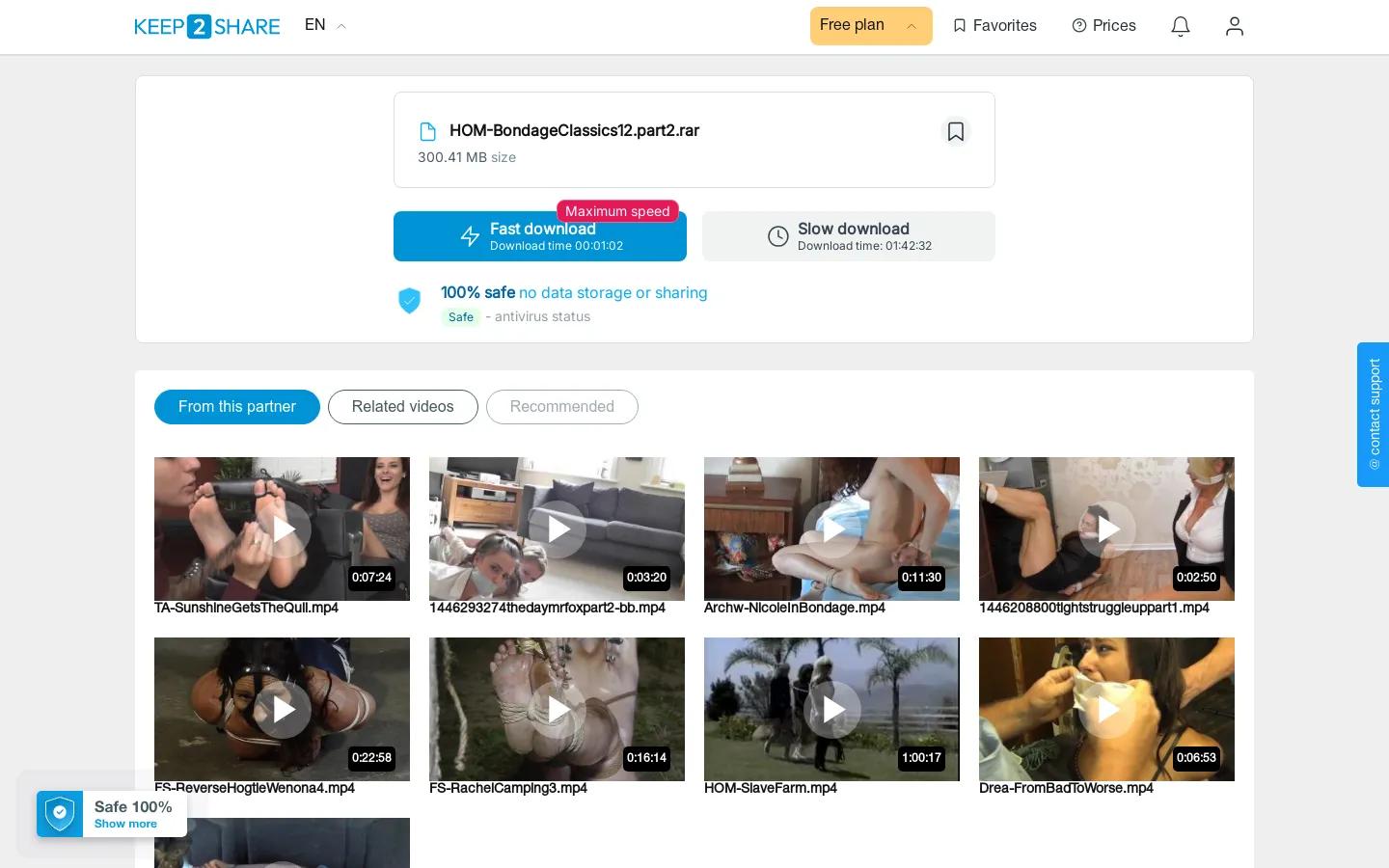
Task: Open the TA-SunshineGetsTheQuil.mp4 title link
Action: click(x=246, y=608)
